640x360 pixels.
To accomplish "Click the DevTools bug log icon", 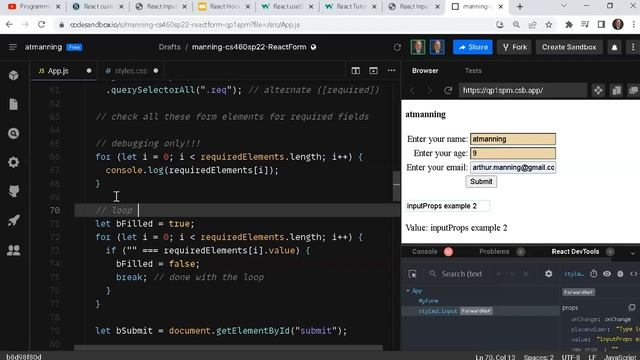I will pos(620,274).
